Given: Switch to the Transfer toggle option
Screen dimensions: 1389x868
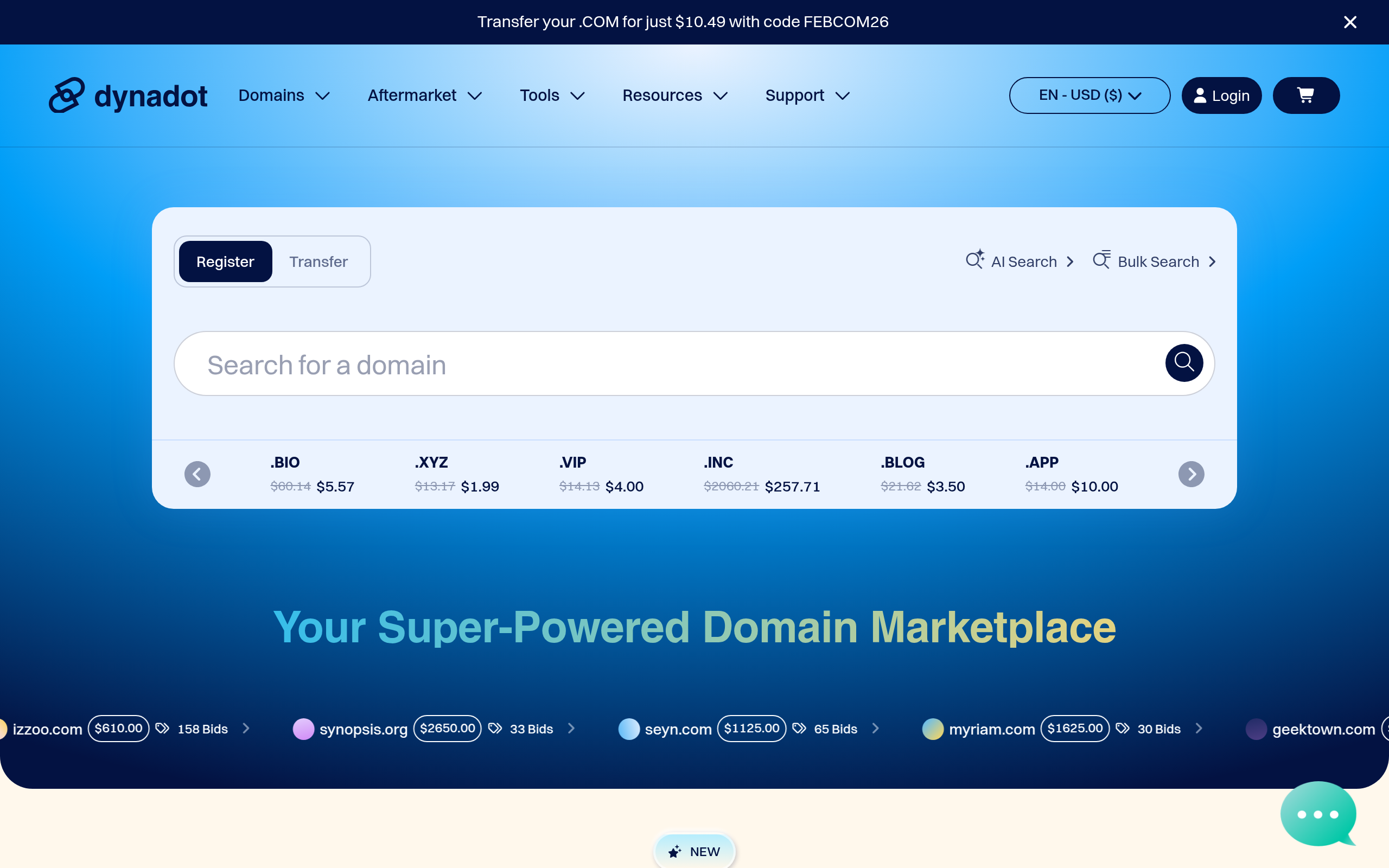Looking at the screenshot, I should [x=318, y=261].
